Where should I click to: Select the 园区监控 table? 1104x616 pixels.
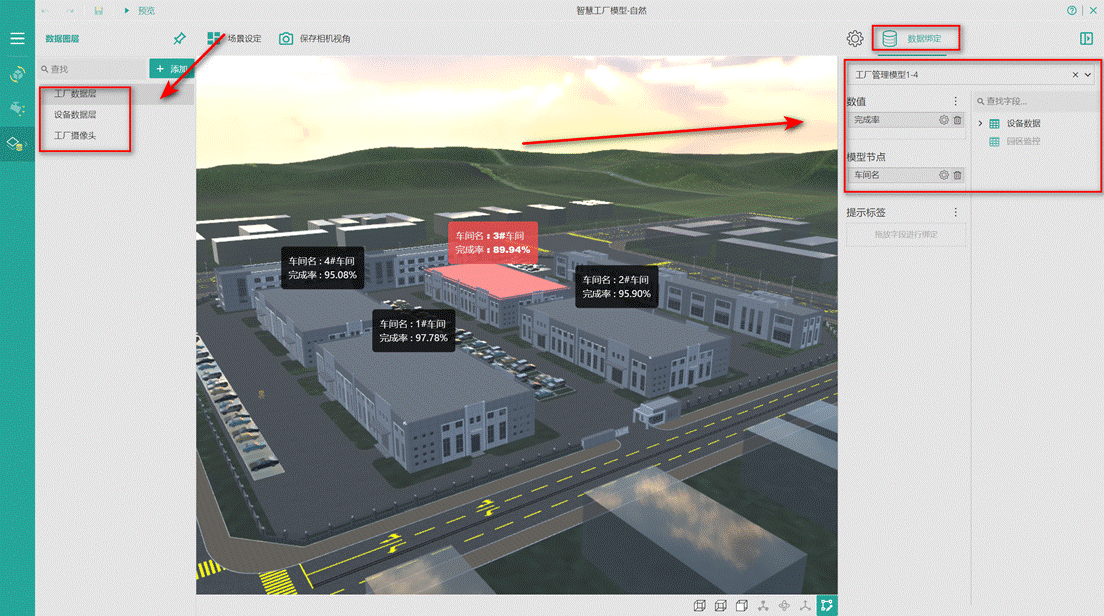click(1015, 142)
